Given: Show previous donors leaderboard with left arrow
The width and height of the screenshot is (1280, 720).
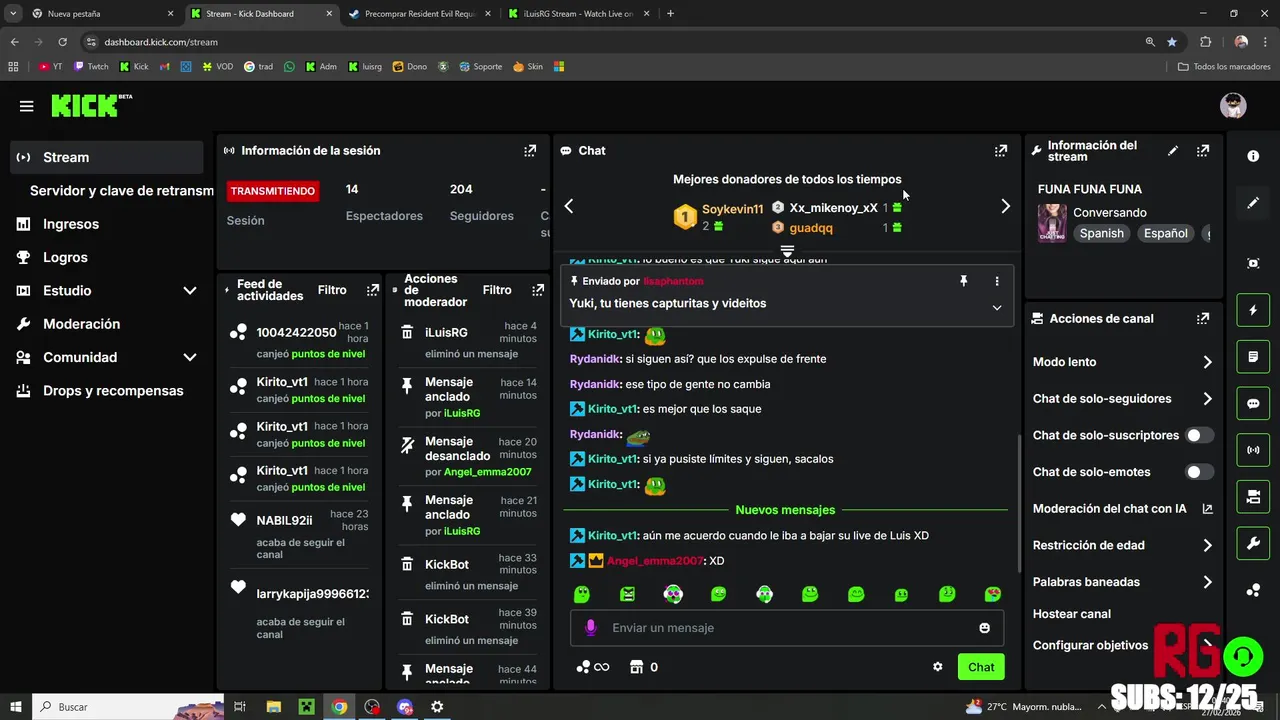Looking at the screenshot, I should (569, 206).
